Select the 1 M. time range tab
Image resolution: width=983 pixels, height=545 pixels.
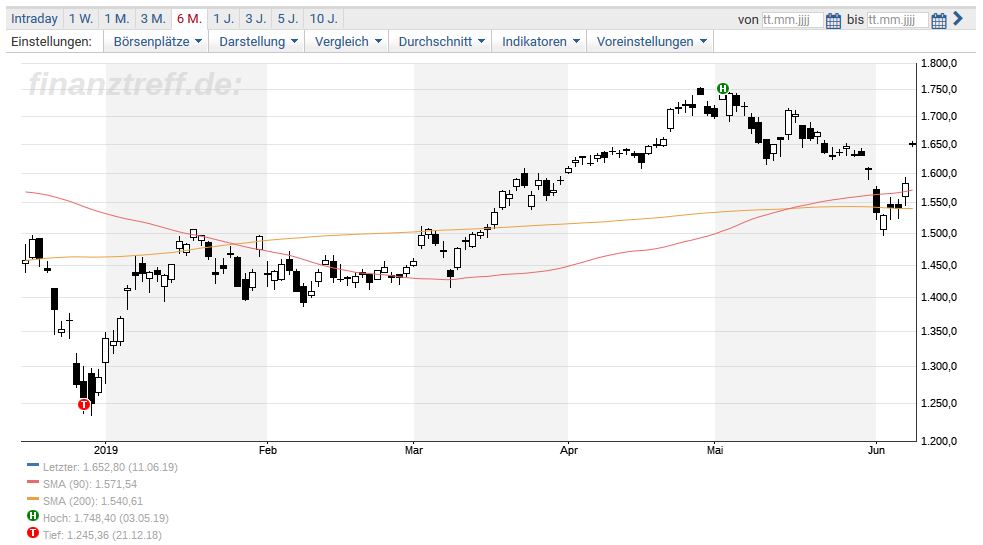[117, 19]
